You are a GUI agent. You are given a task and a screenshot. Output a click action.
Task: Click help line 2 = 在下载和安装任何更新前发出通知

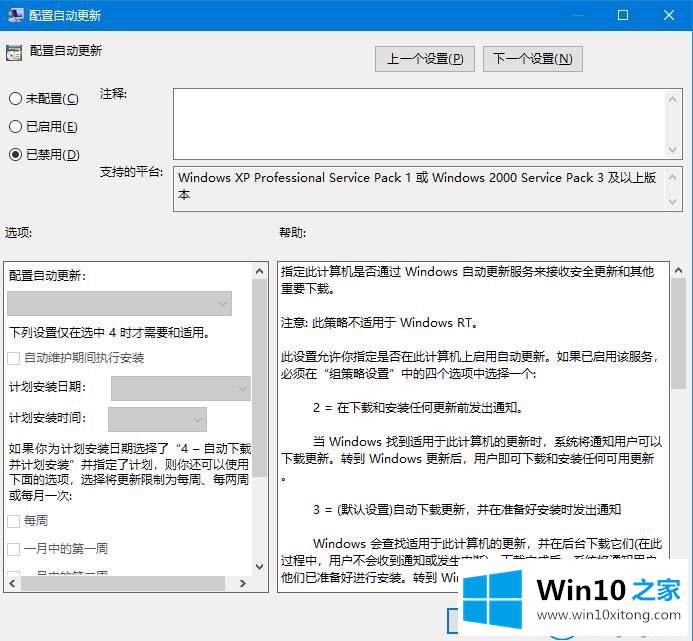418,408
